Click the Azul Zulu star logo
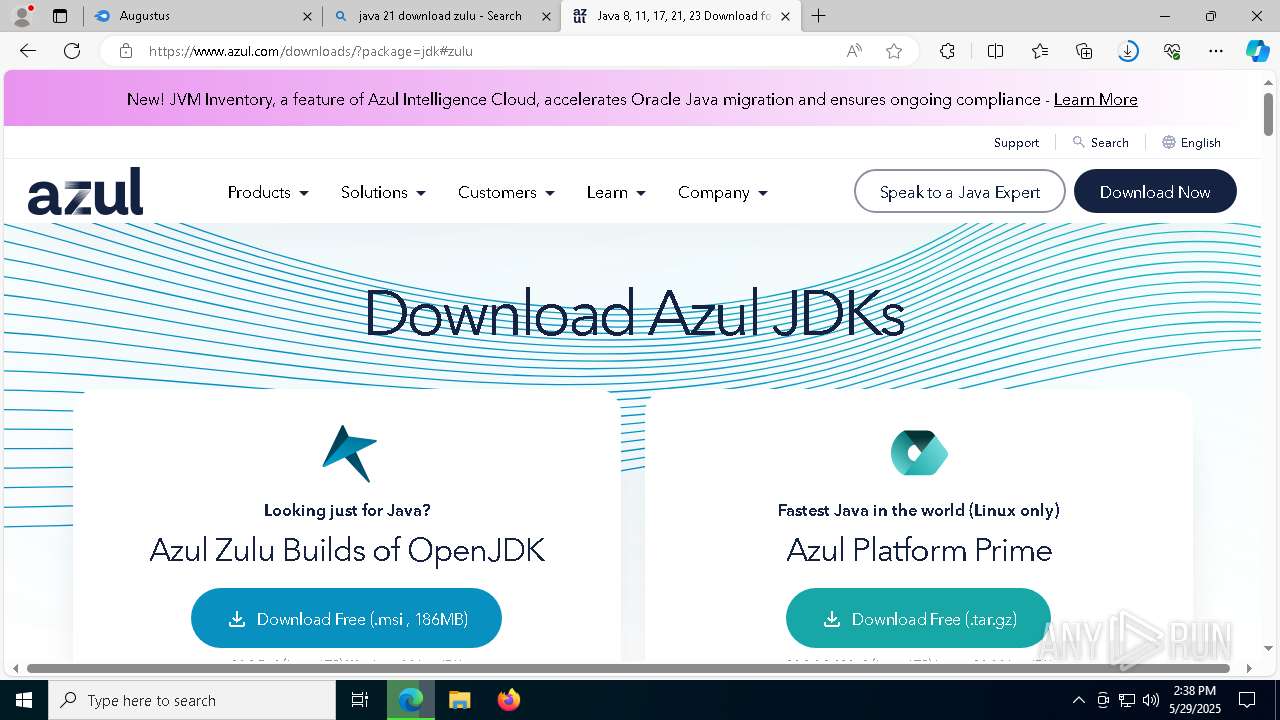The image size is (1280, 720). 349,453
